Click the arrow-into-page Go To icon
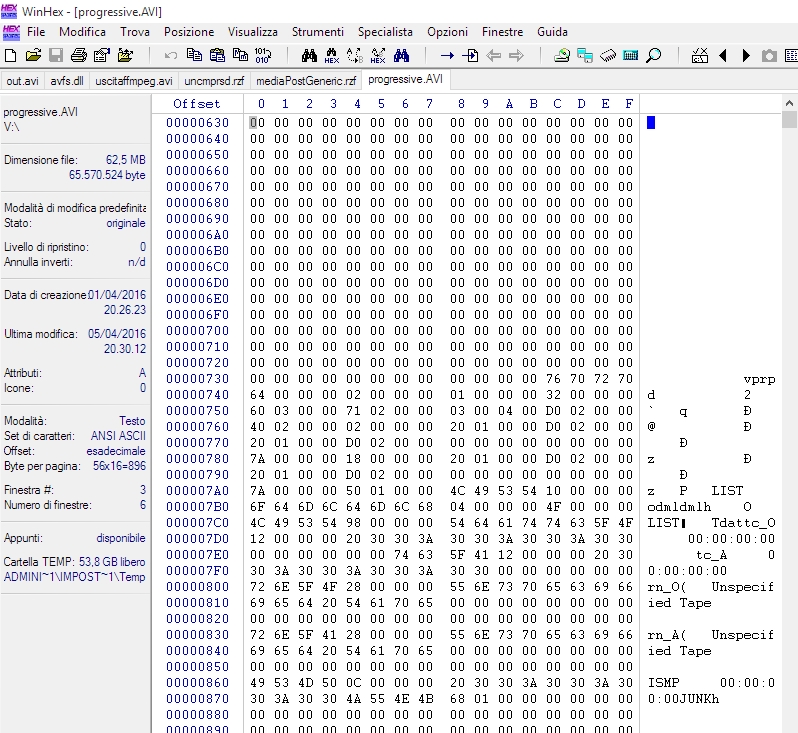 (470, 55)
